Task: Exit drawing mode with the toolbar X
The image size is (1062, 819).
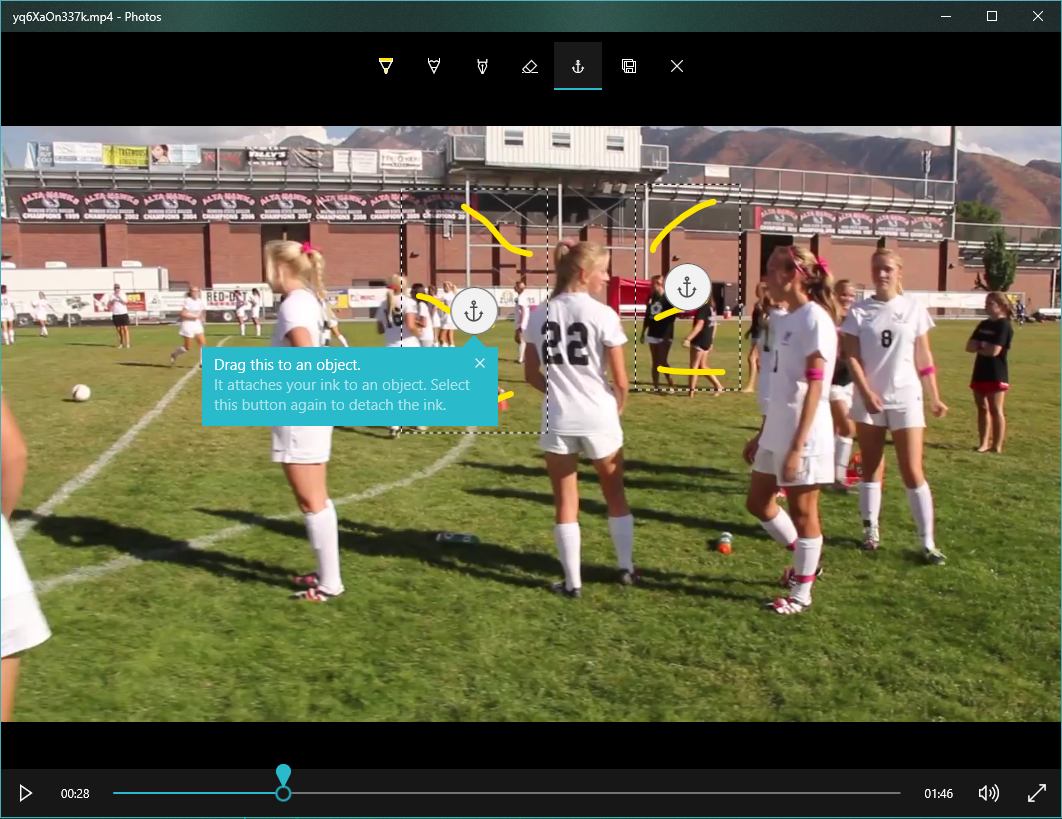Action: (677, 66)
